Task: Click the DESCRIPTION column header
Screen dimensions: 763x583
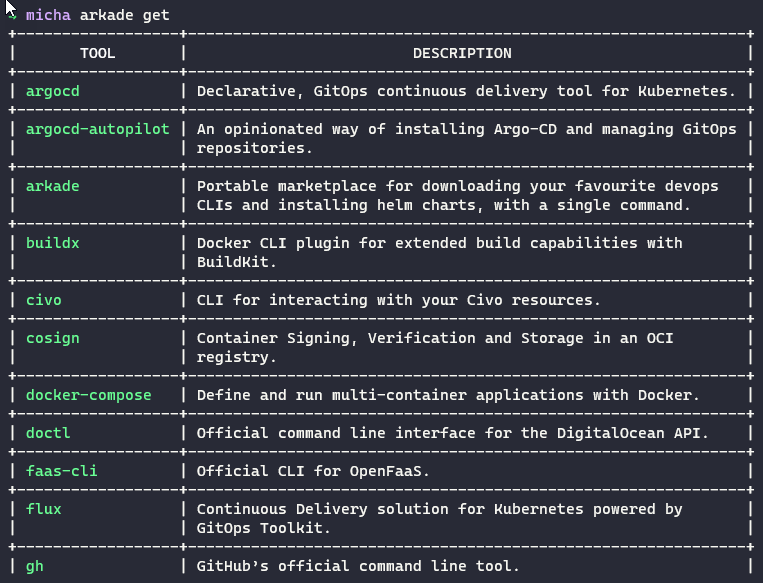Action: (461, 53)
